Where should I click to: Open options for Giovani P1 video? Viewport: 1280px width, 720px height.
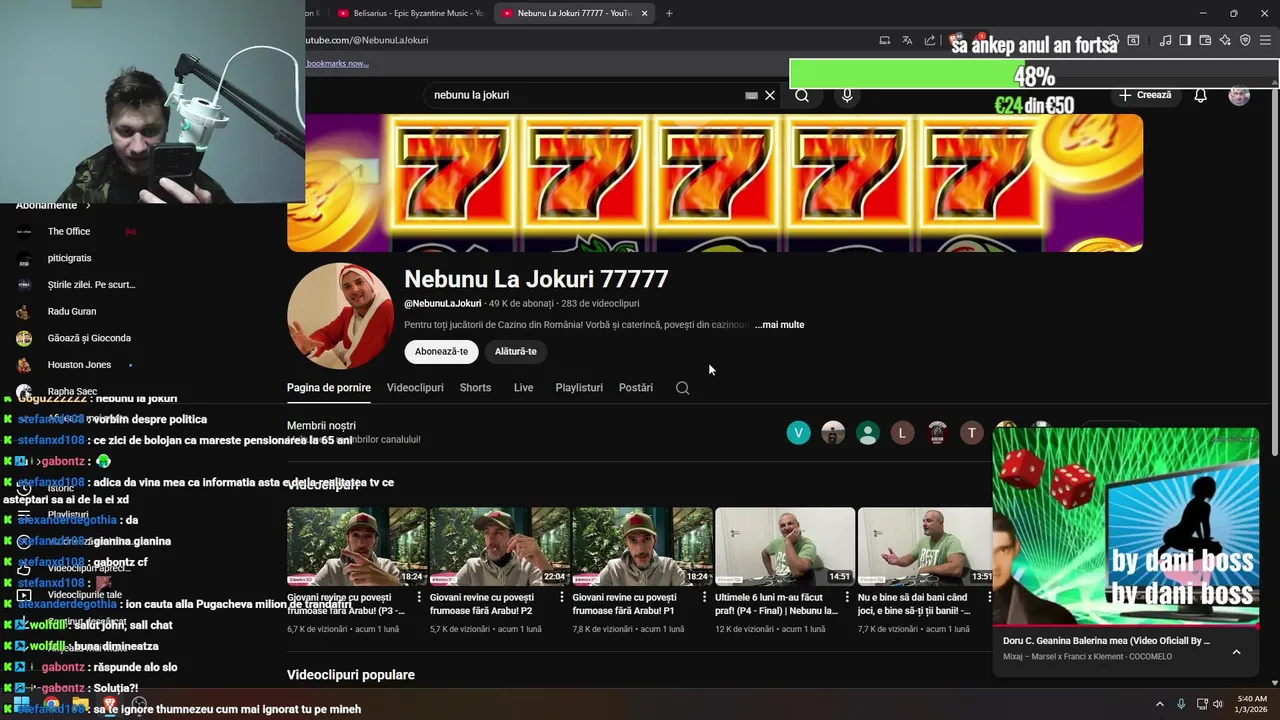(x=704, y=597)
